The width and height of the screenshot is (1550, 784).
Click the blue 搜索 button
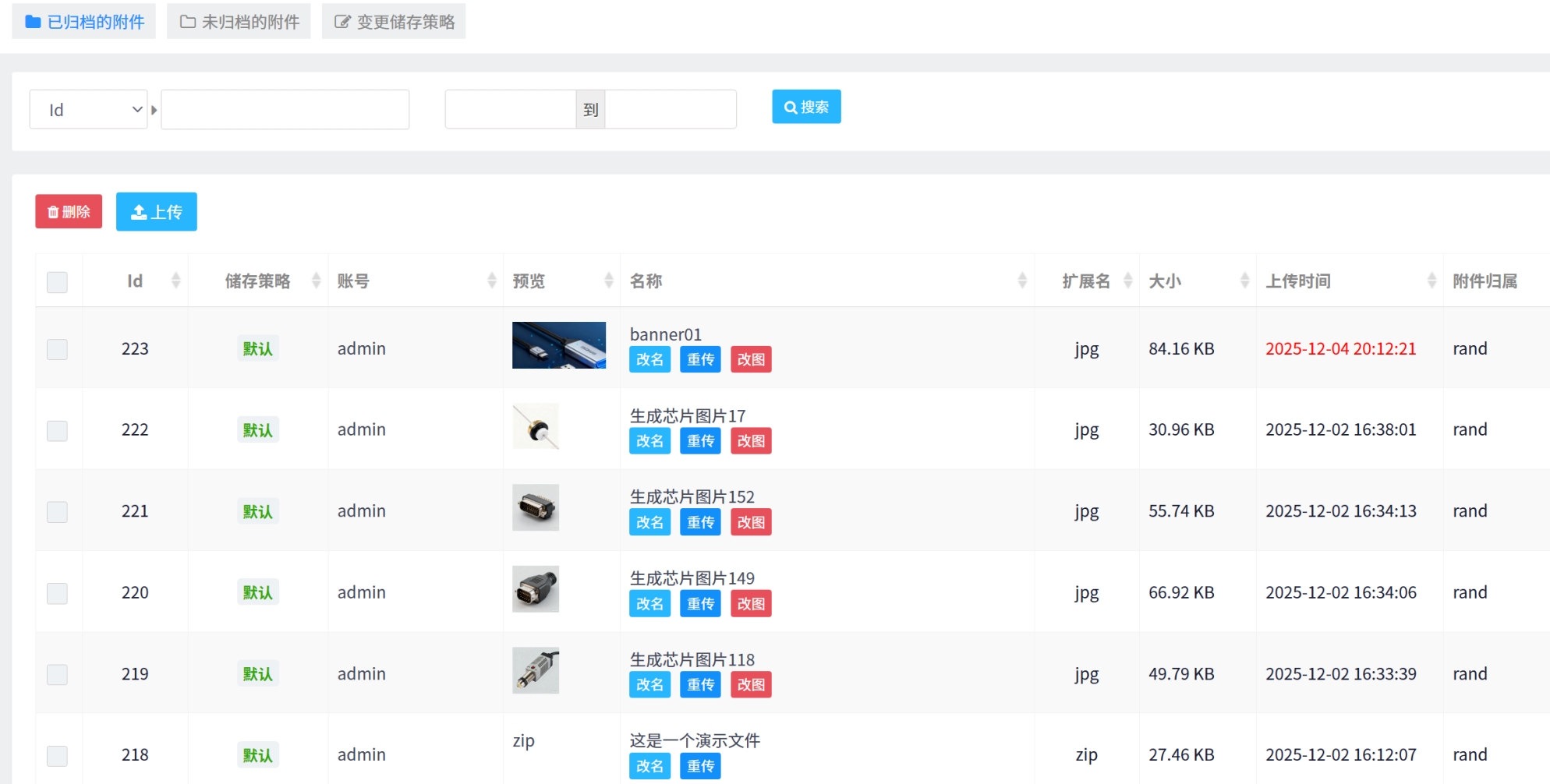806,107
